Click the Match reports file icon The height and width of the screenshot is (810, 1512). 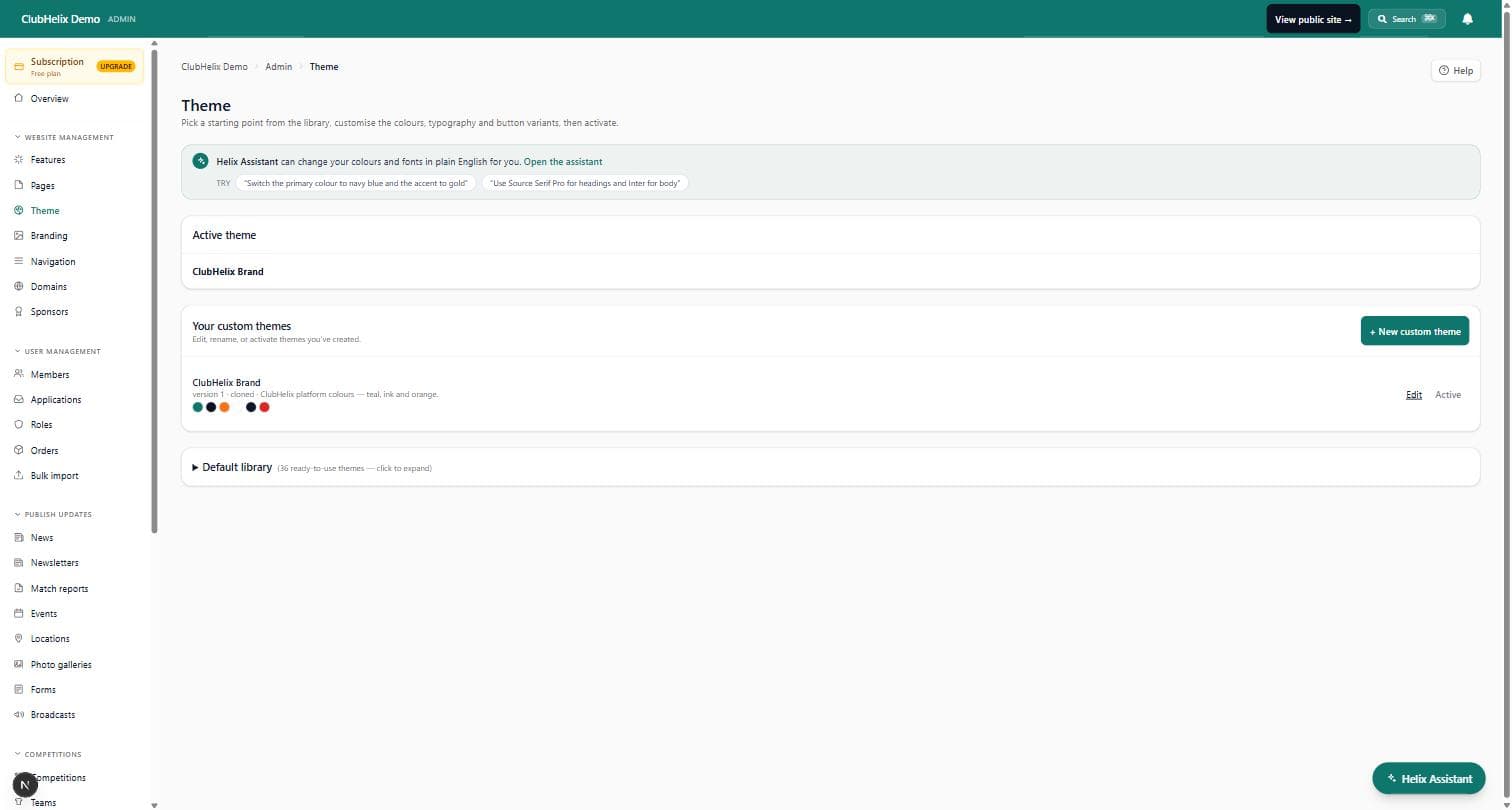[19, 588]
